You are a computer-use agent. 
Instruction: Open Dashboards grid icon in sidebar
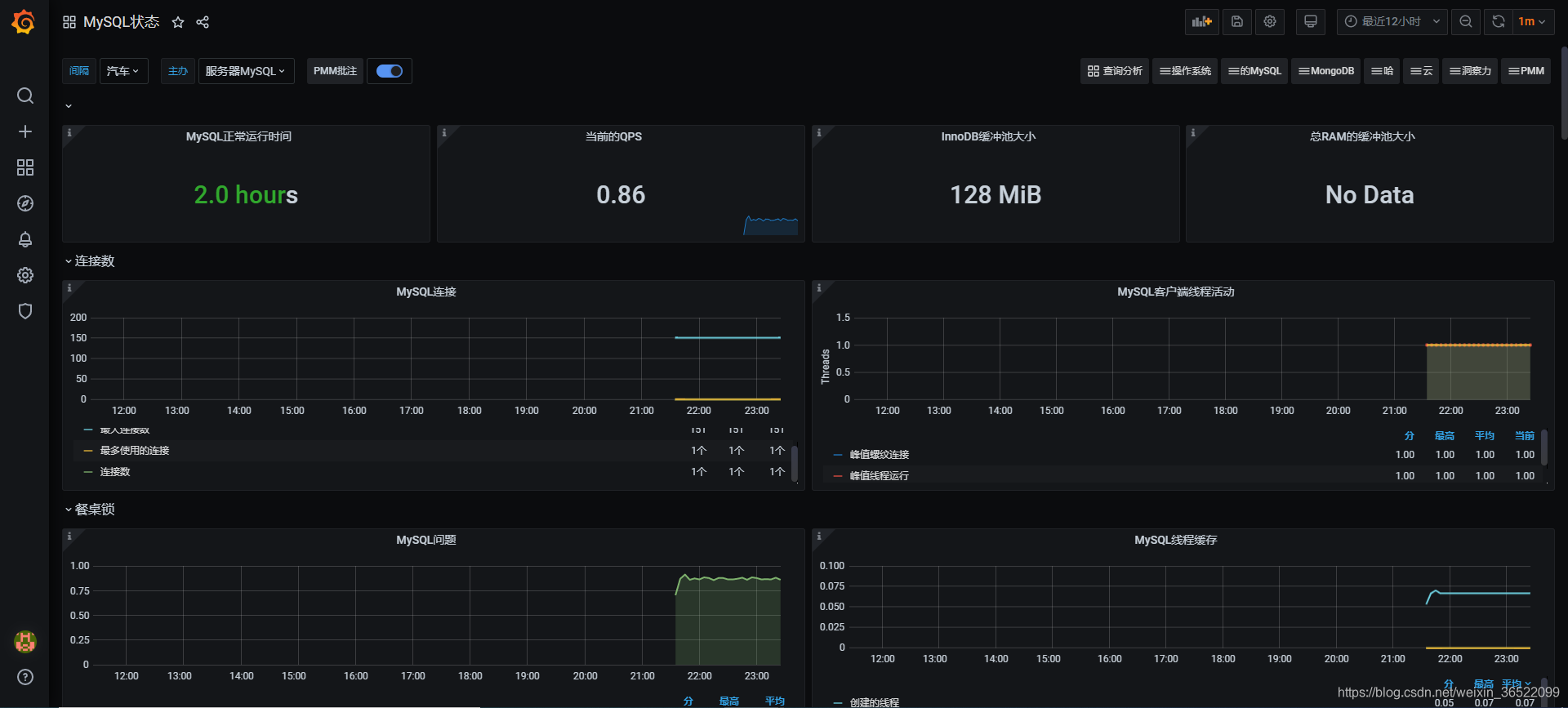pyautogui.click(x=25, y=167)
